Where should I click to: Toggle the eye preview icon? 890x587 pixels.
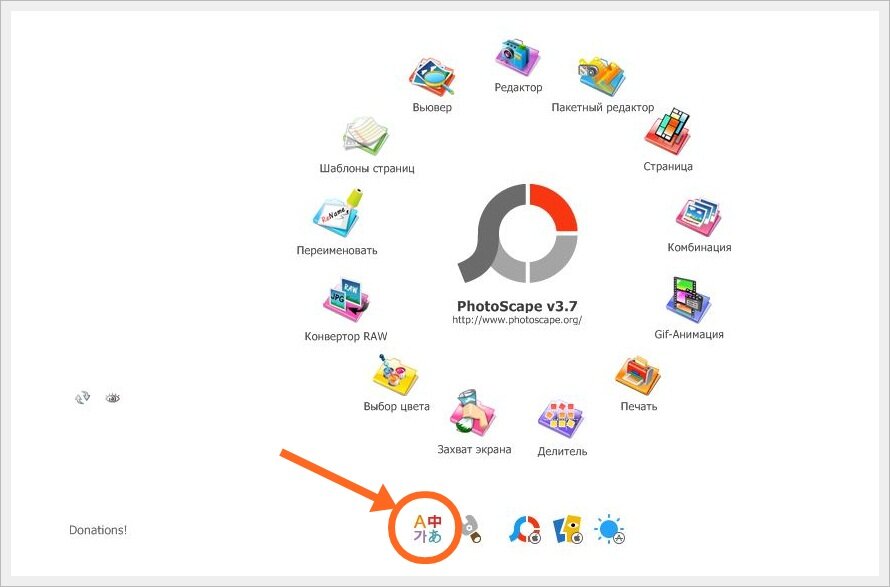[x=112, y=398]
